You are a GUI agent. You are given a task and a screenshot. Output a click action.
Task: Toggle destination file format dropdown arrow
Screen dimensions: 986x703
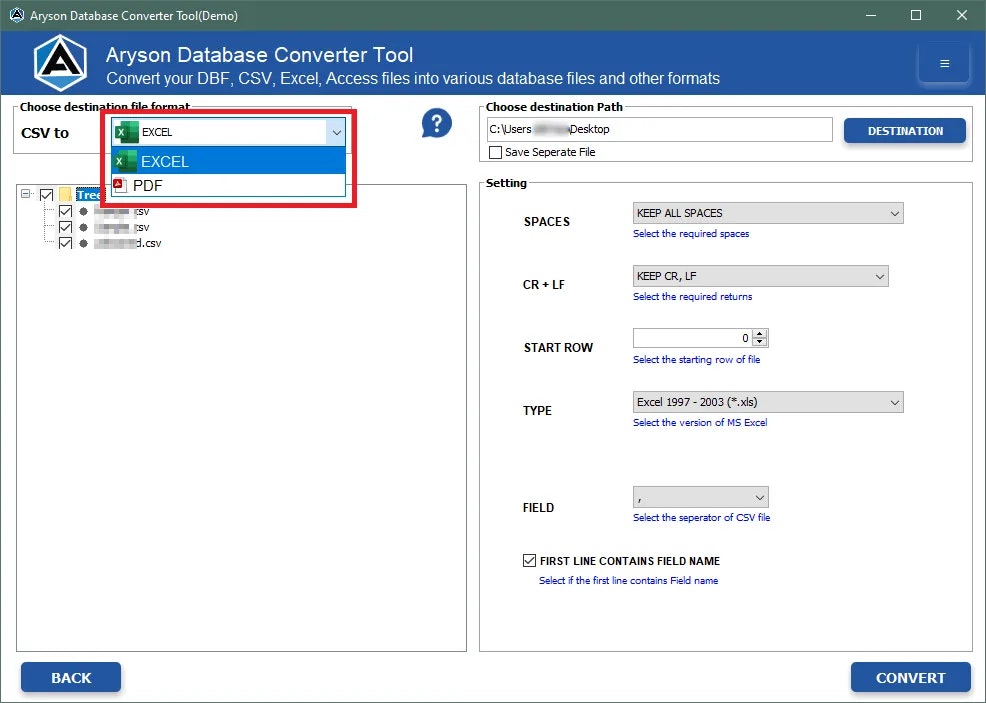pyautogui.click(x=336, y=132)
